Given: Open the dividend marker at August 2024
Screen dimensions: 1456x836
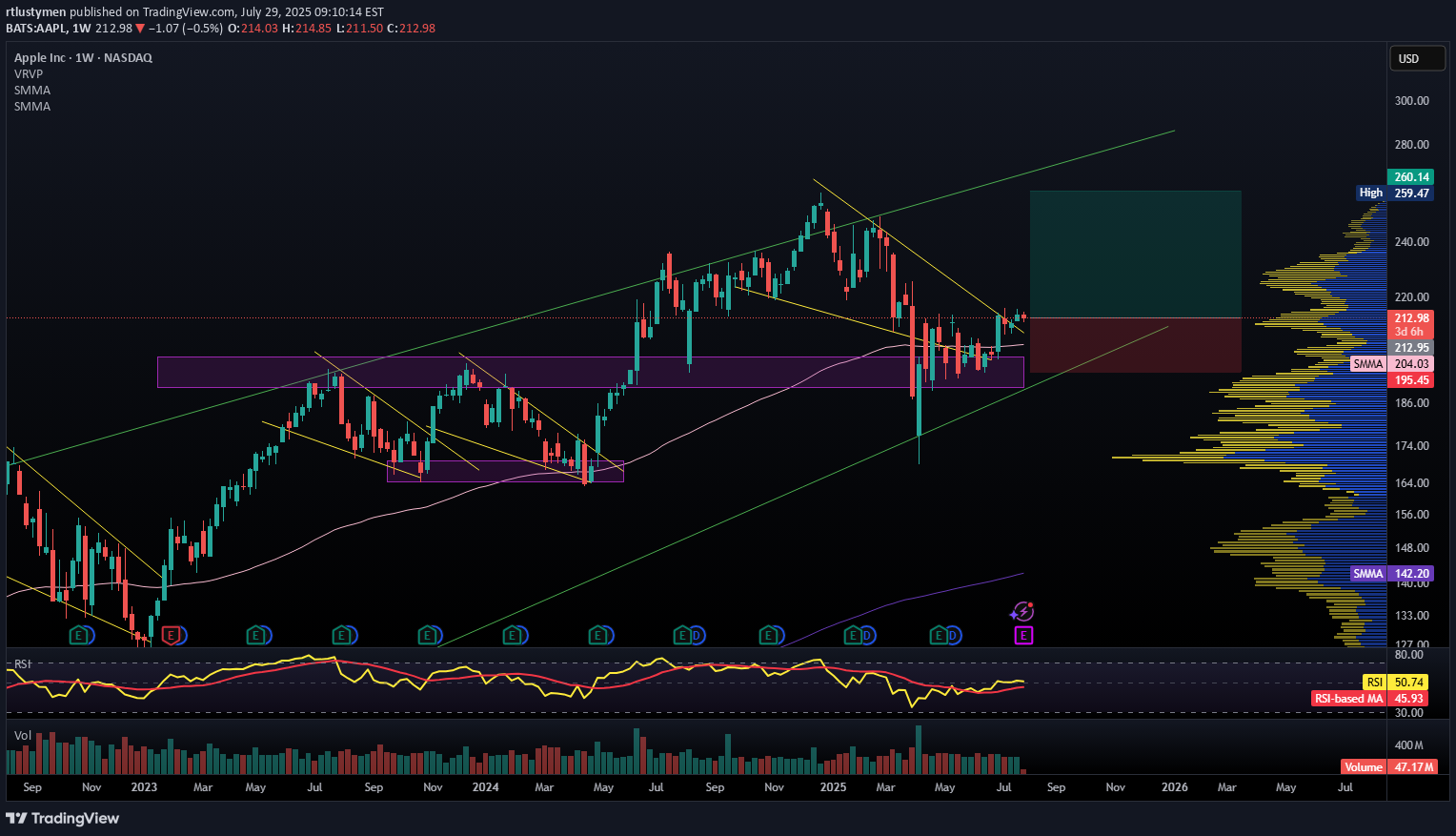Looking at the screenshot, I should click(x=697, y=635).
